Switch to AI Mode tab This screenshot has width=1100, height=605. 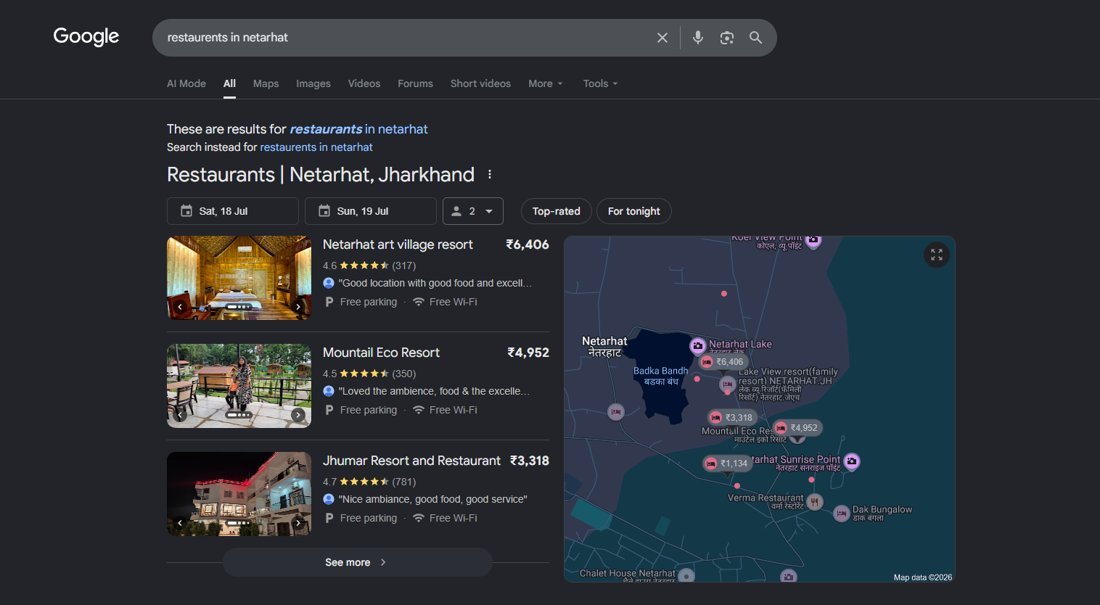(x=187, y=84)
